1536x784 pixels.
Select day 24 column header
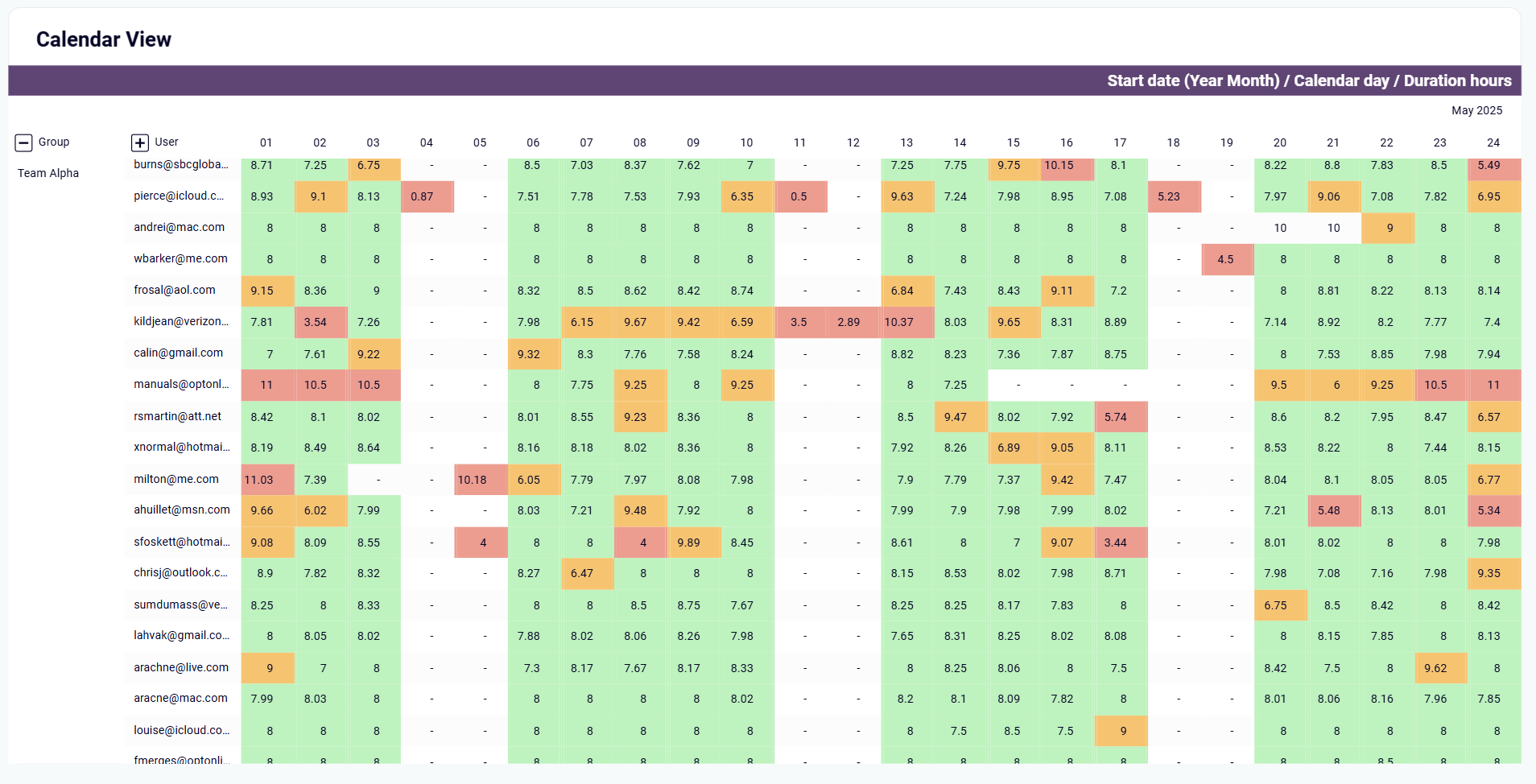pos(1493,142)
